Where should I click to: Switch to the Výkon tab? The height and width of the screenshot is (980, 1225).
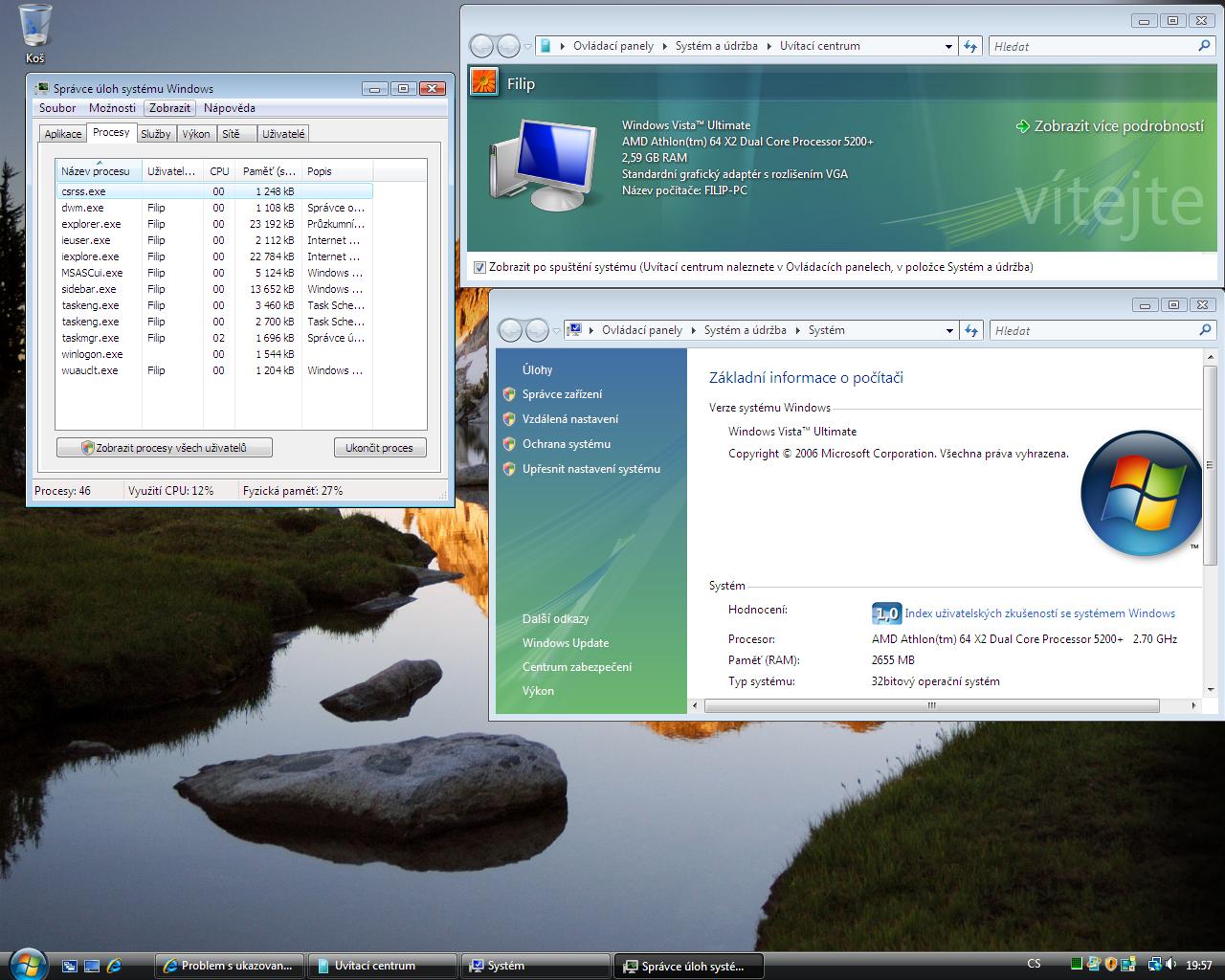click(196, 134)
